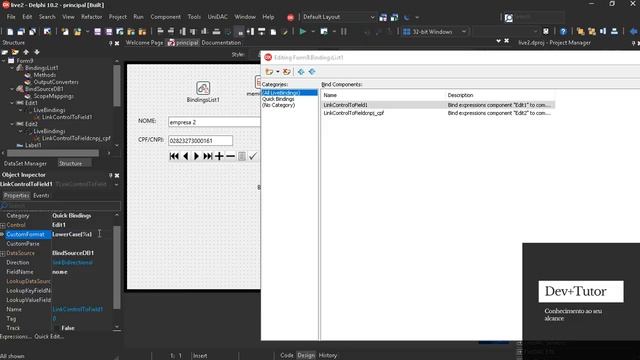Open the Default Layout dropdown
Screen dimensions: 640x360
click(372, 17)
